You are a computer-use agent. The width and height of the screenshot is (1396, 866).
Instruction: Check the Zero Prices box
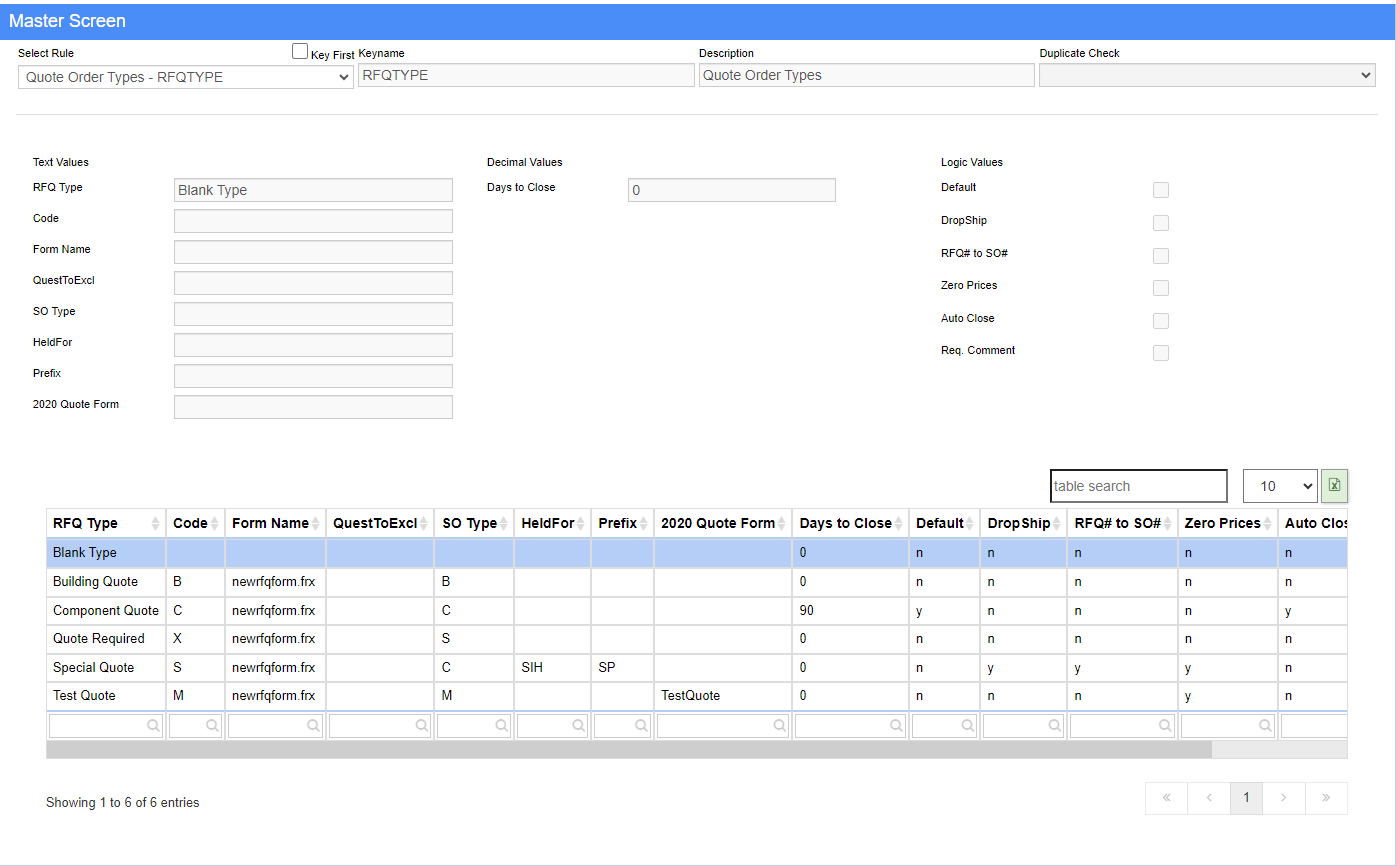point(1161,288)
